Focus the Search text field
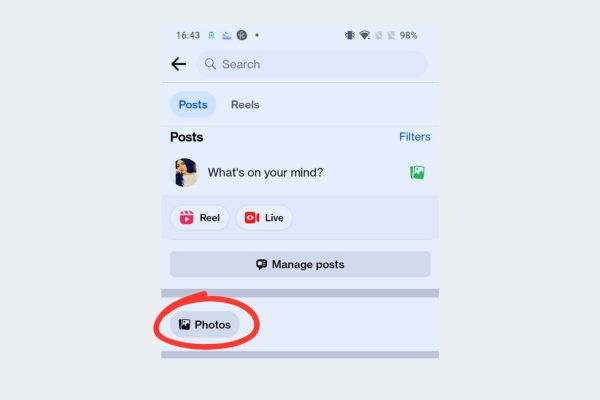 pos(312,64)
